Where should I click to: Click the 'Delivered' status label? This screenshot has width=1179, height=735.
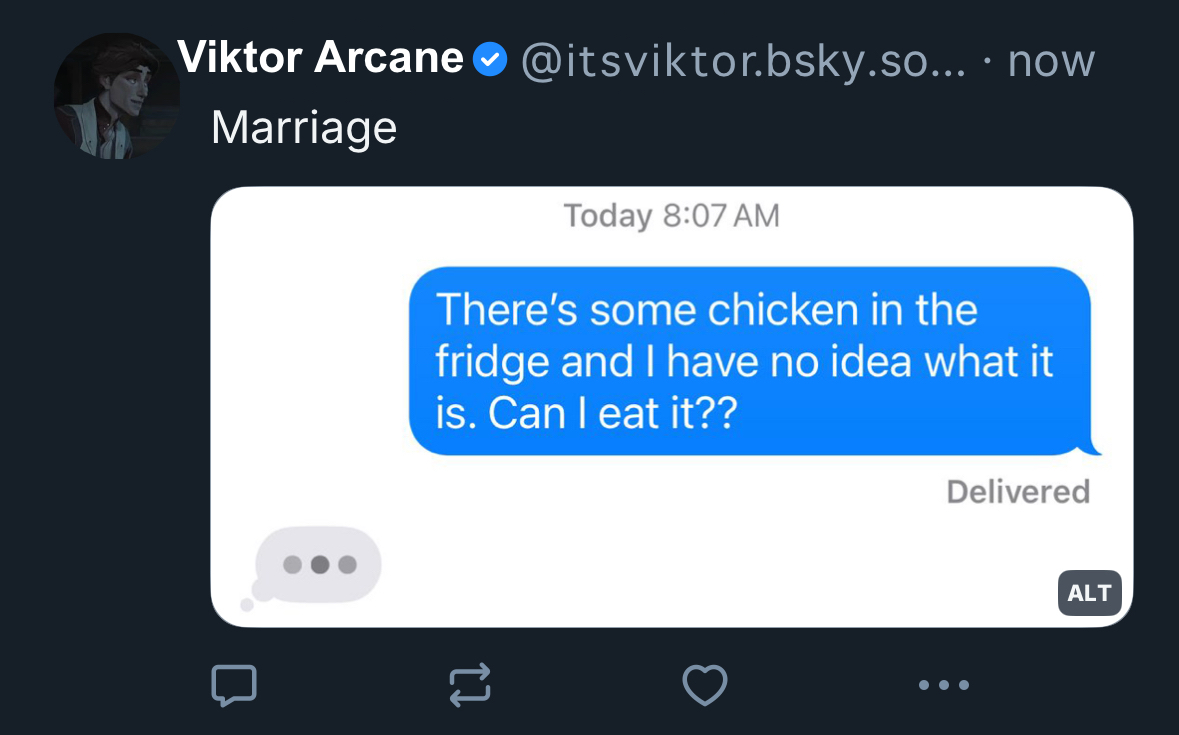(x=1017, y=492)
